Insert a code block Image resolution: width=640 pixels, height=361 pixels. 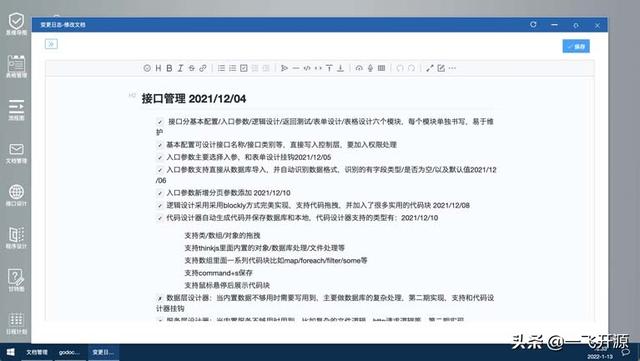pyautogui.click(x=307, y=68)
